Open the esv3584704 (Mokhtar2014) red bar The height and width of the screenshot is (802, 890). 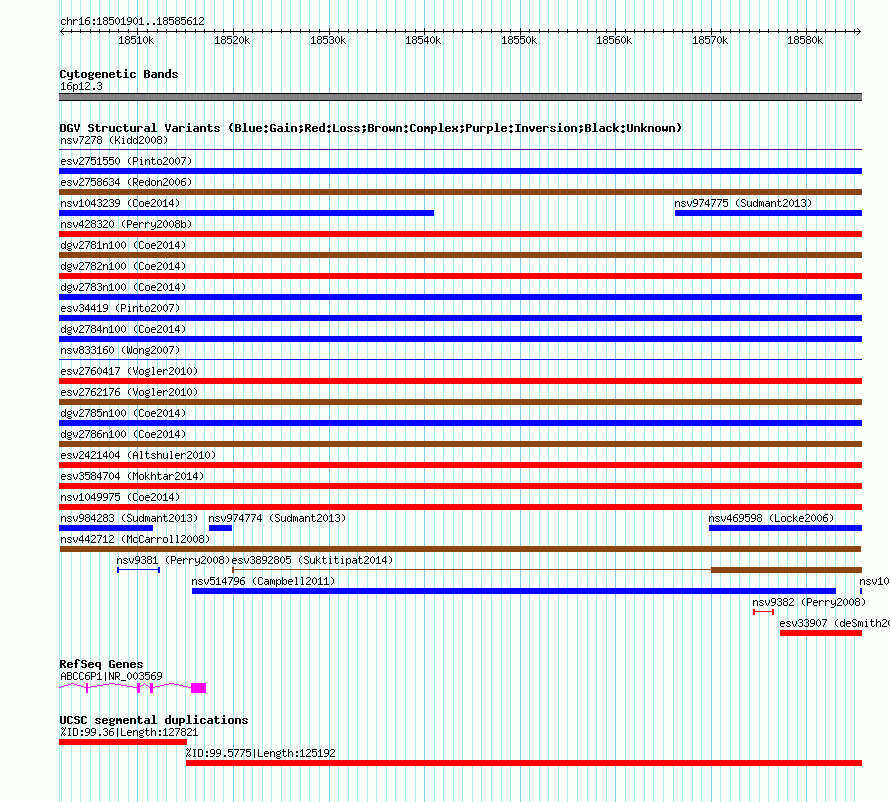[460, 486]
